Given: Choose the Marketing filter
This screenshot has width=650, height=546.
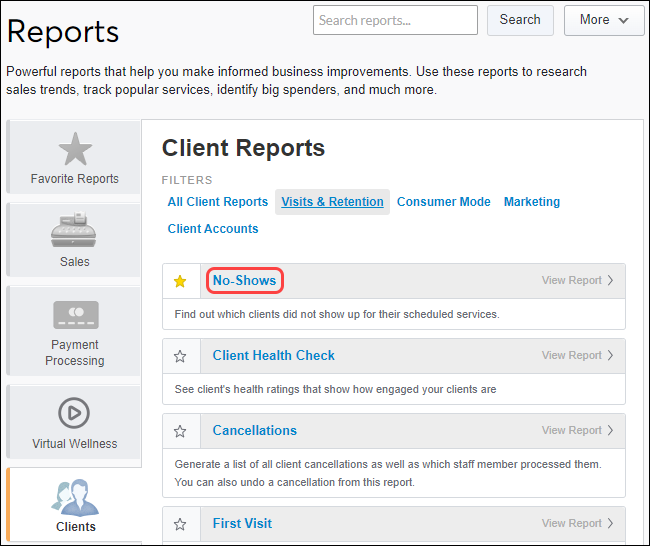Looking at the screenshot, I should (x=531, y=202).
